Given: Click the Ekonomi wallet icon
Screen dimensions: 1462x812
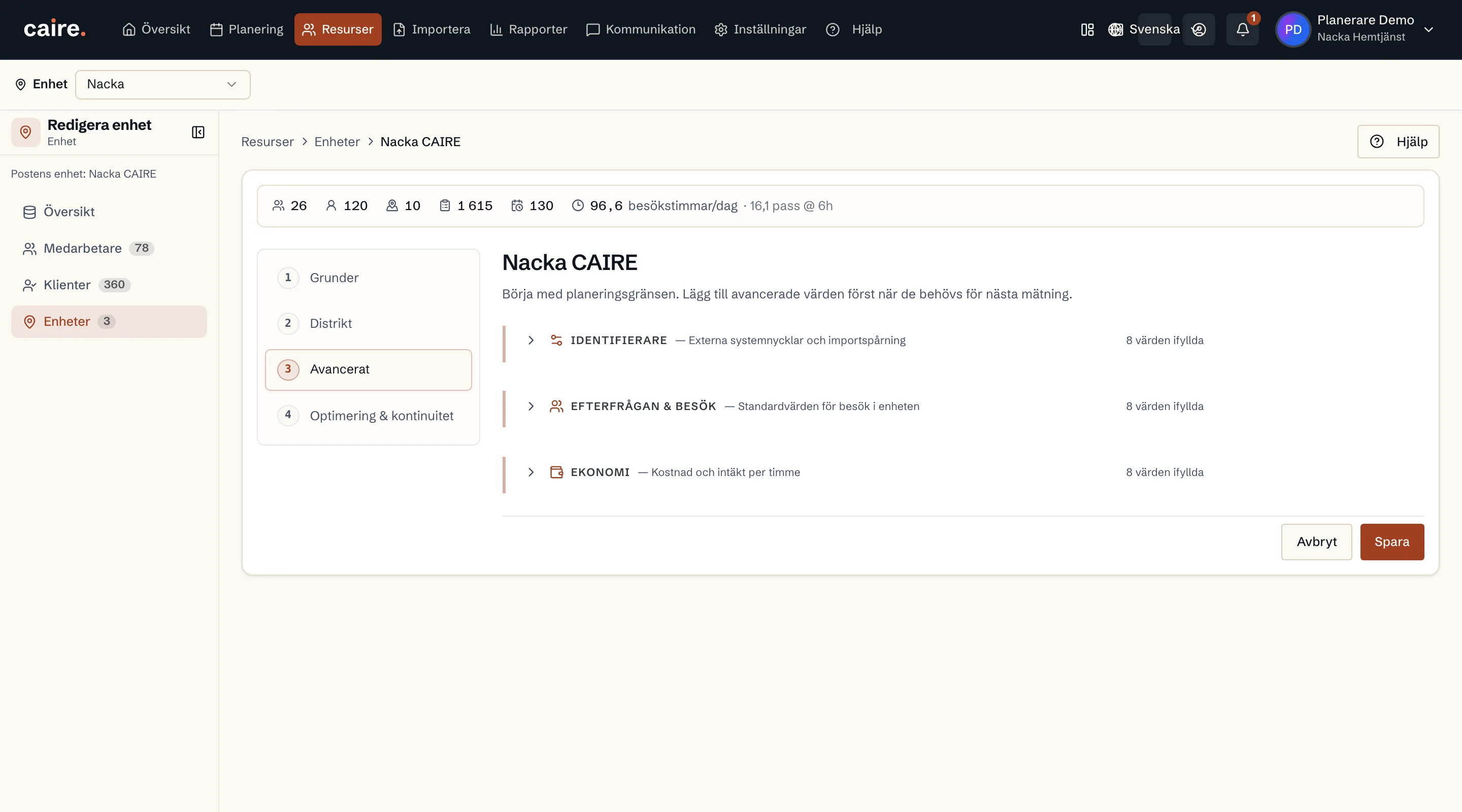Looking at the screenshot, I should [x=556, y=472].
